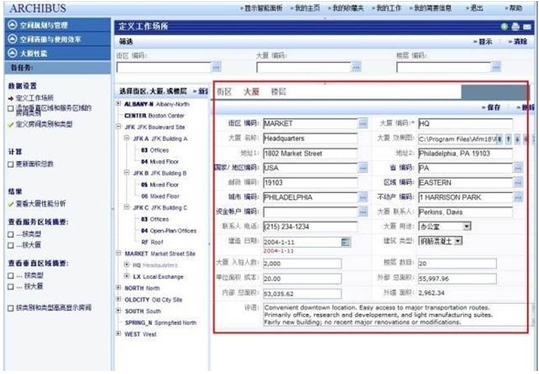Open lookup button next to PHILADELPHIA field

point(363,197)
